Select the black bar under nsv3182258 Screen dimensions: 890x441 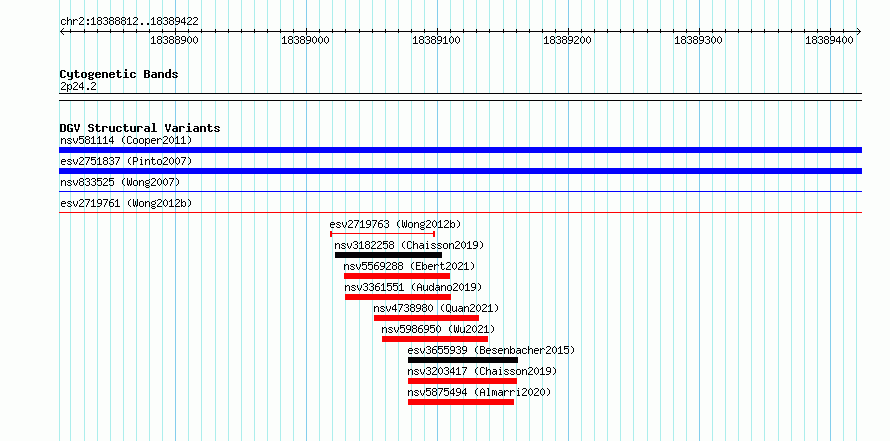point(388,255)
